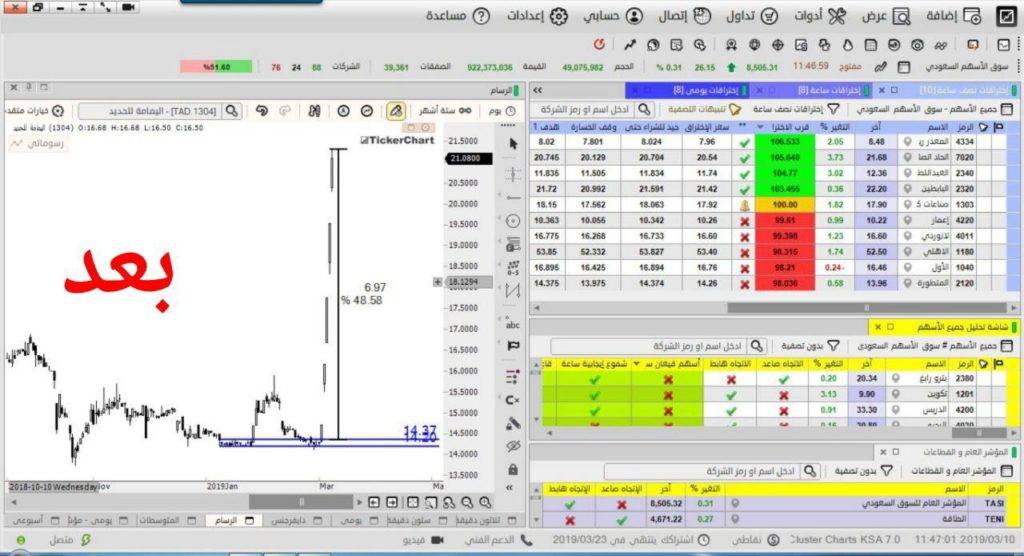The height and width of the screenshot is (556, 1024).
Task: Toggle the highlighted drawing pencil button
Action: point(396,111)
